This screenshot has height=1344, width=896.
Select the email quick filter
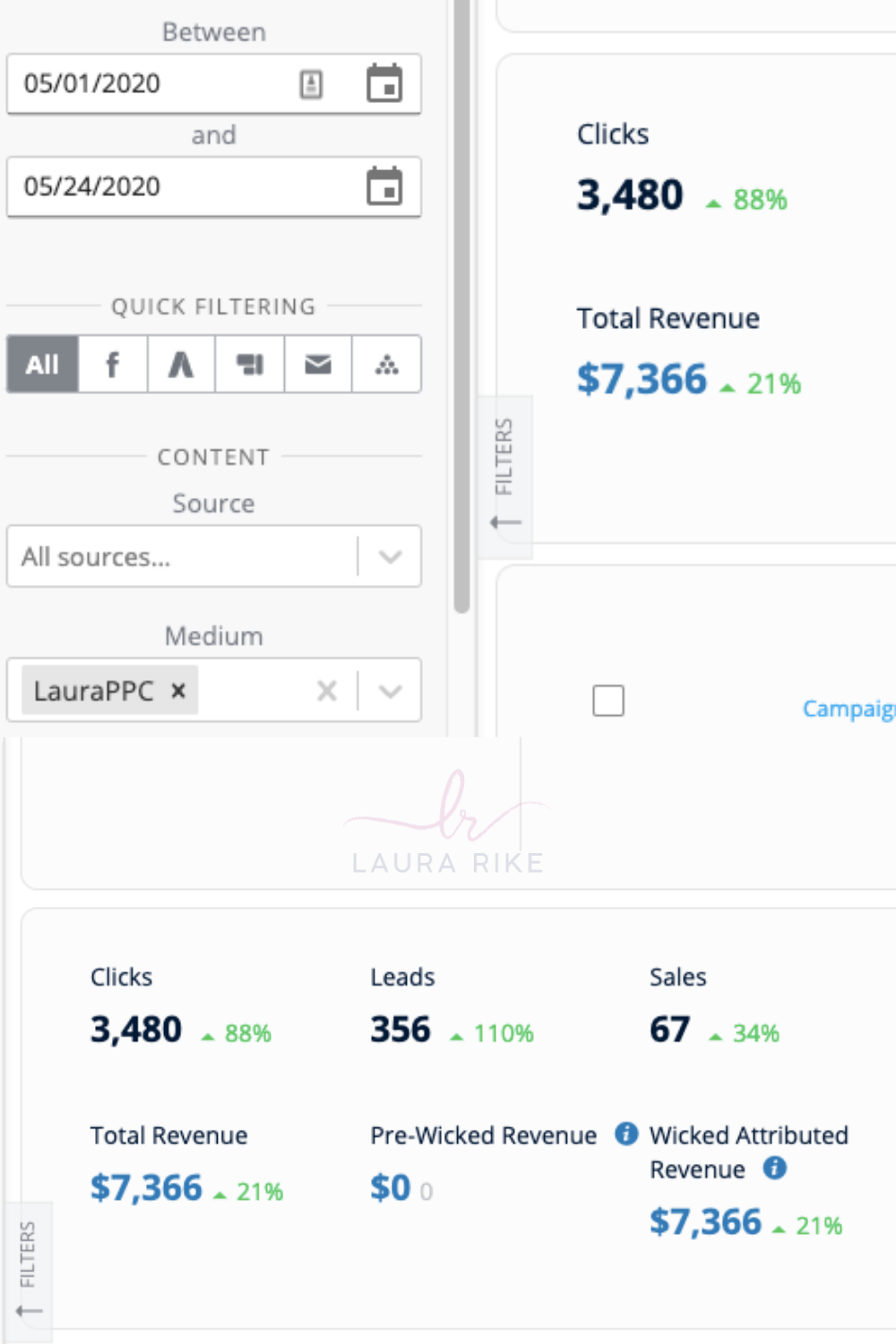(318, 365)
